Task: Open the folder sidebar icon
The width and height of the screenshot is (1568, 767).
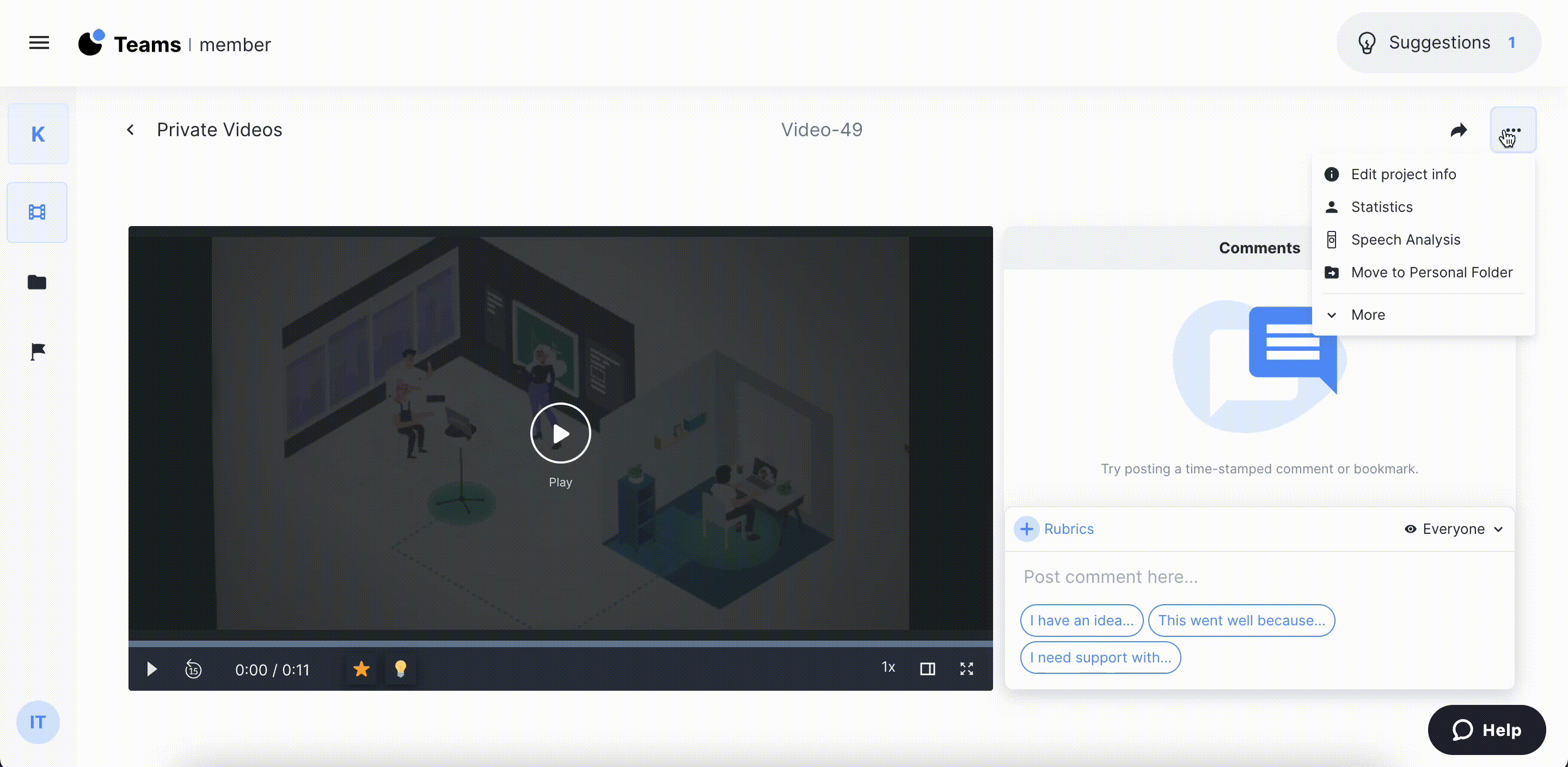Action: point(37,282)
